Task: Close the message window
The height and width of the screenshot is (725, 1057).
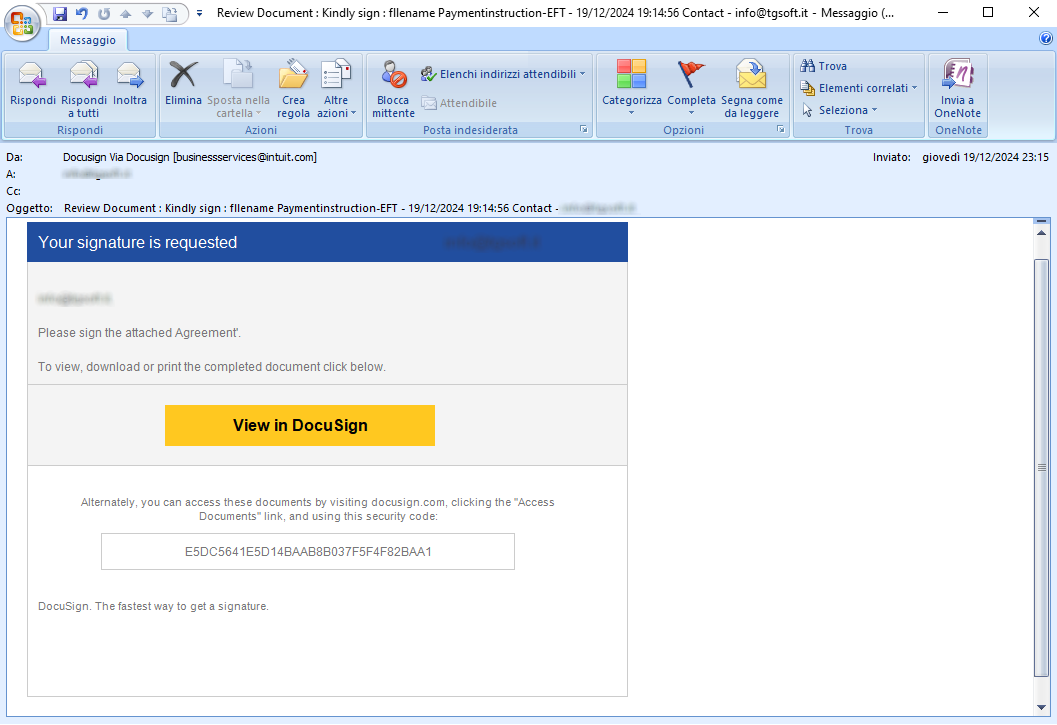Action: click(x=1034, y=13)
